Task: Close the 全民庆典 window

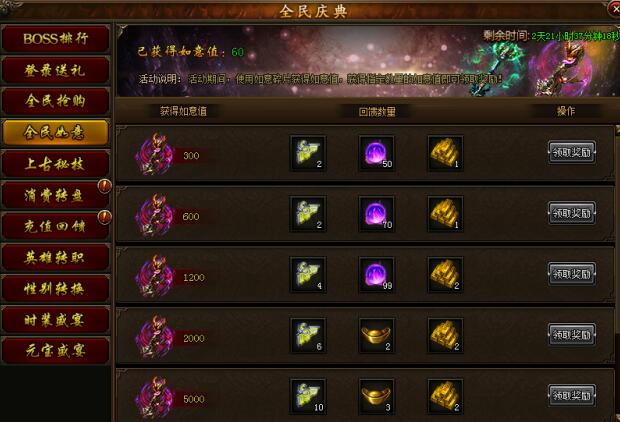Action: coord(614,9)
